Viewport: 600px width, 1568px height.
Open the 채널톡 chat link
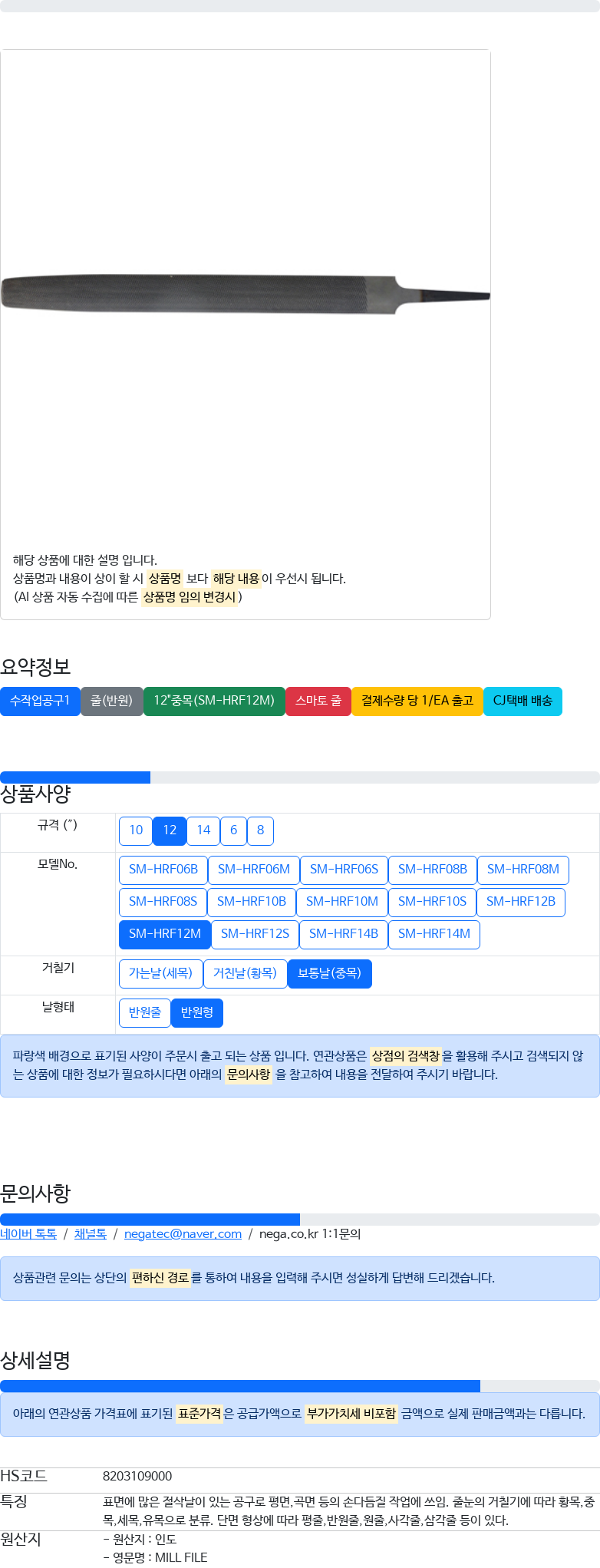pos(91,1234)
